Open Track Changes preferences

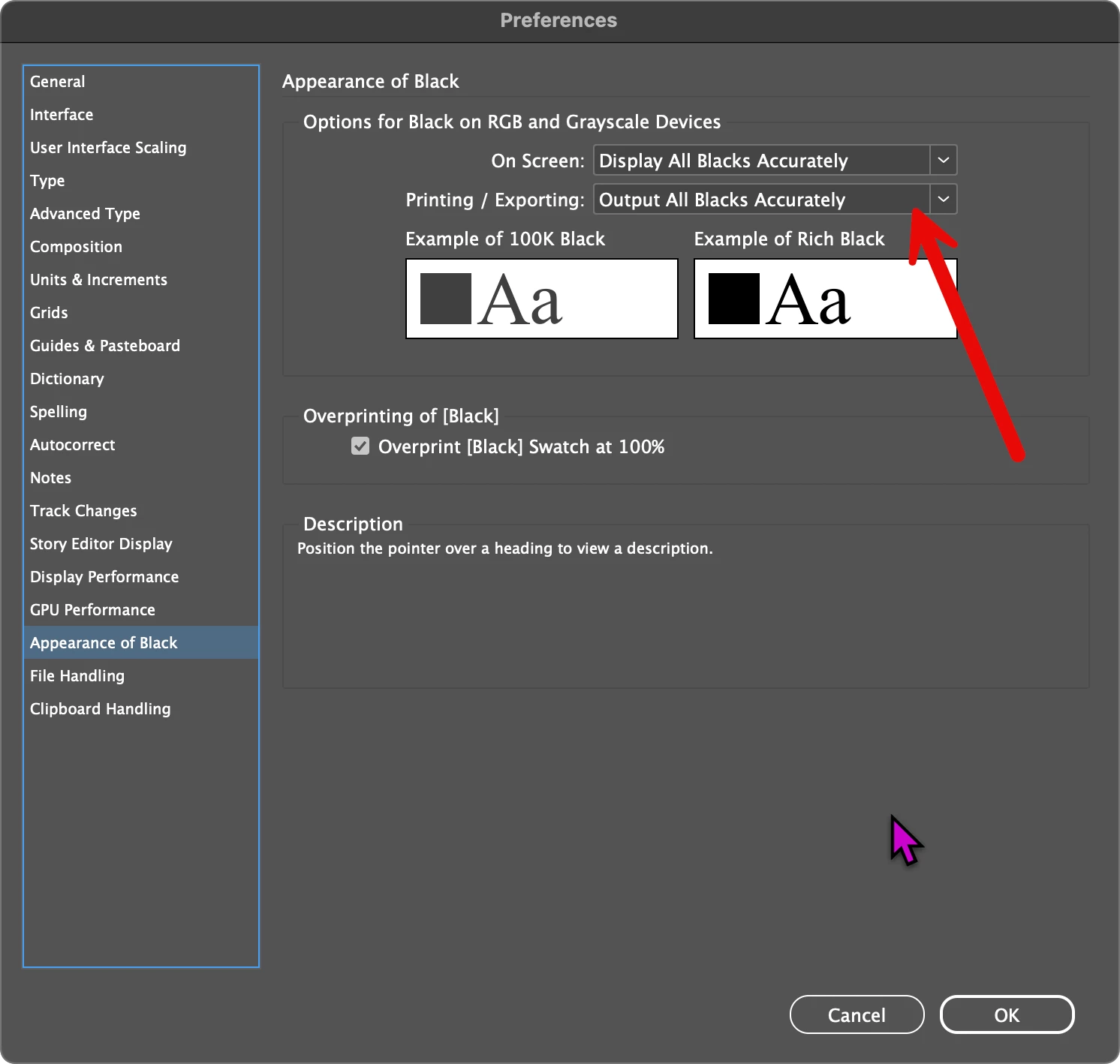(141, 511)
